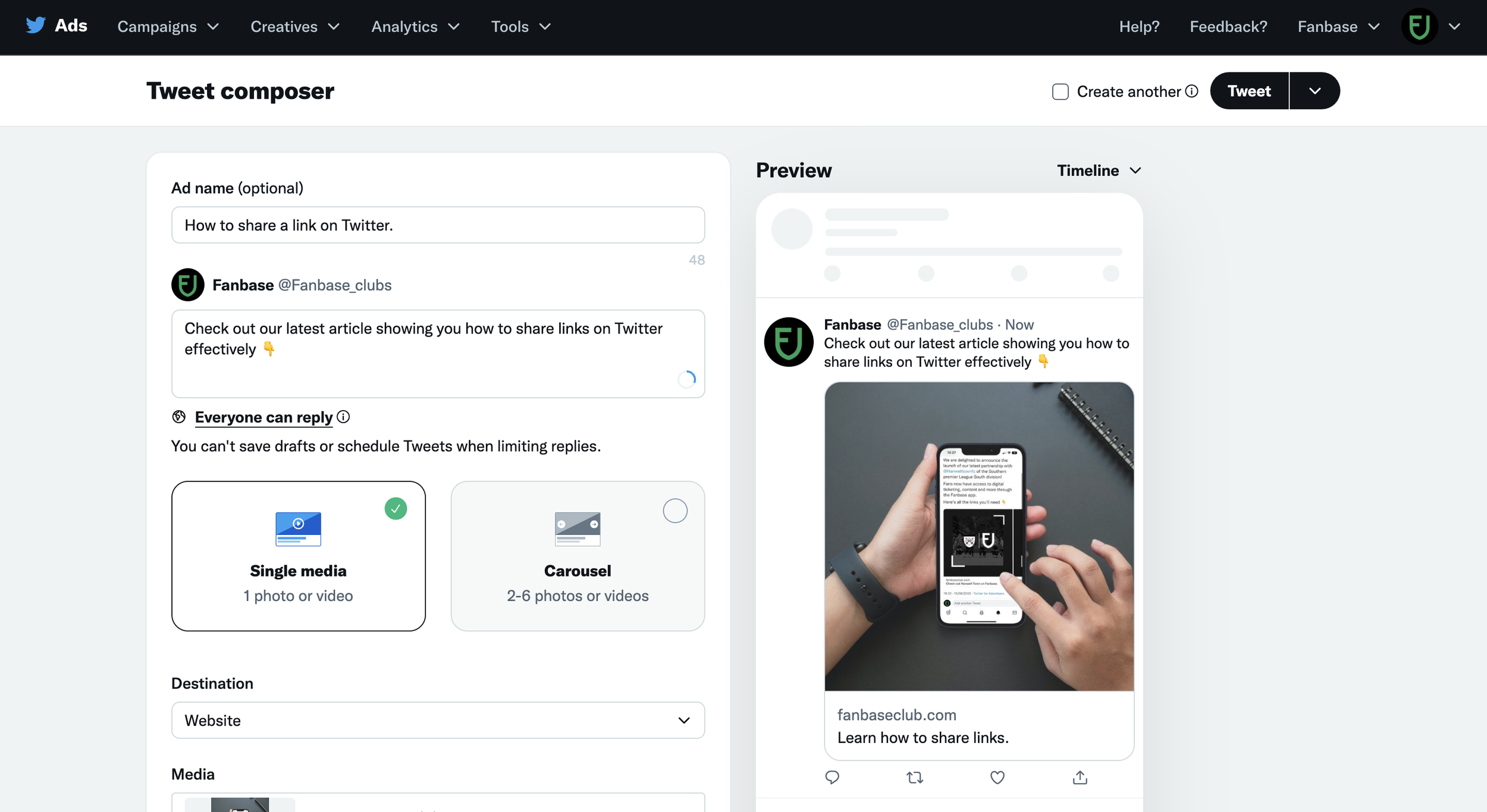1487x812 pixels.
Task: Expand the Timeline preview dropdown
Action: point(1099,171)
